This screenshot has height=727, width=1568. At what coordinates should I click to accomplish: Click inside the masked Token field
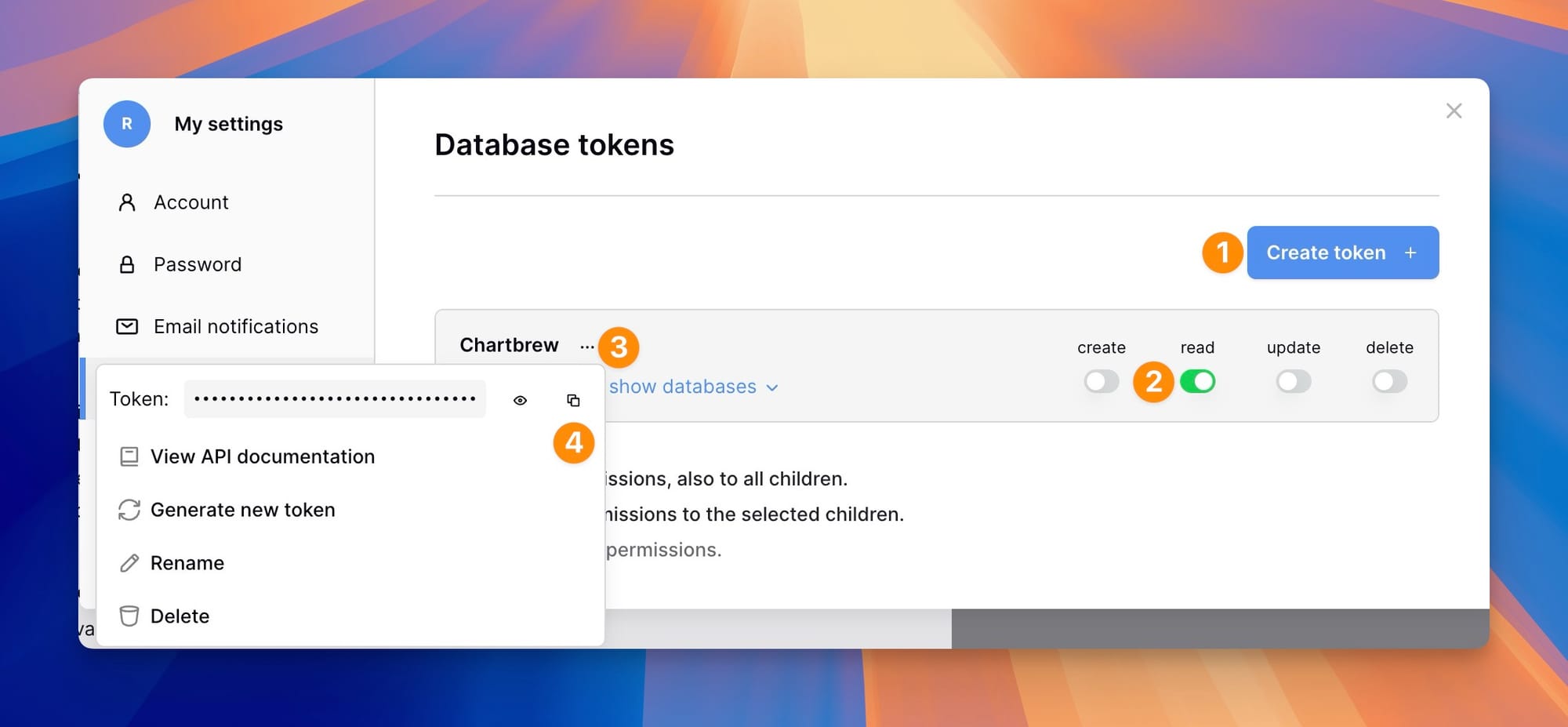[x=334, y=398]
